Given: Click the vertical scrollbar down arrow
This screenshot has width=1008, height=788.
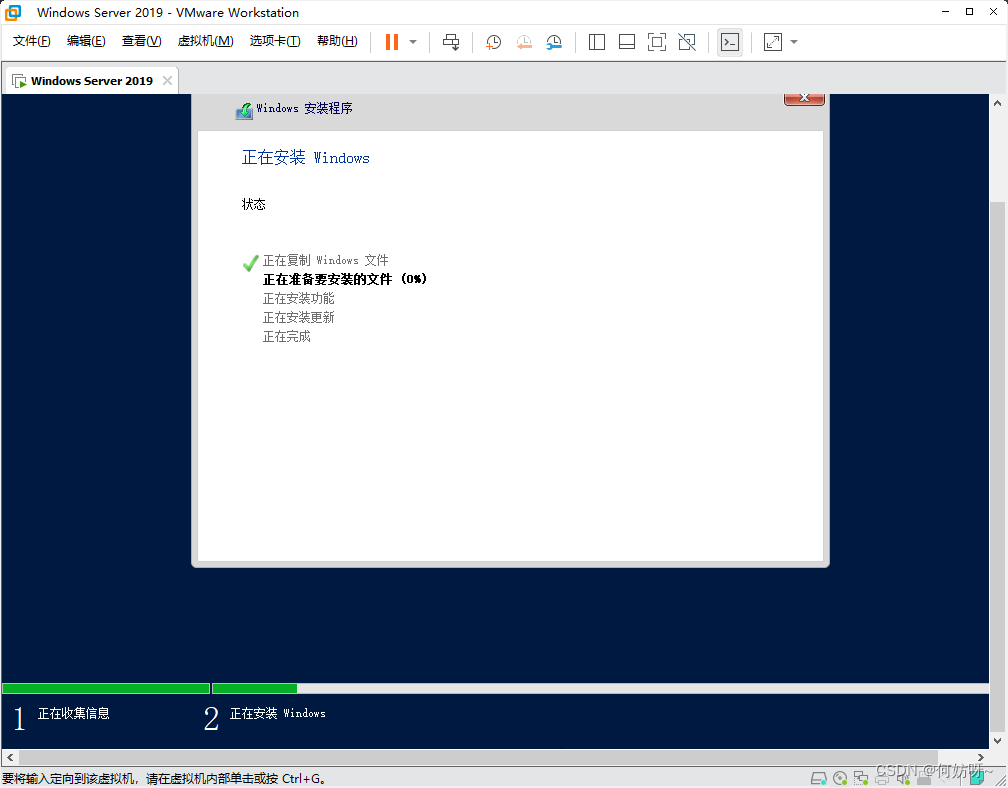Looking at the screenshot, I should coord(997,740).
